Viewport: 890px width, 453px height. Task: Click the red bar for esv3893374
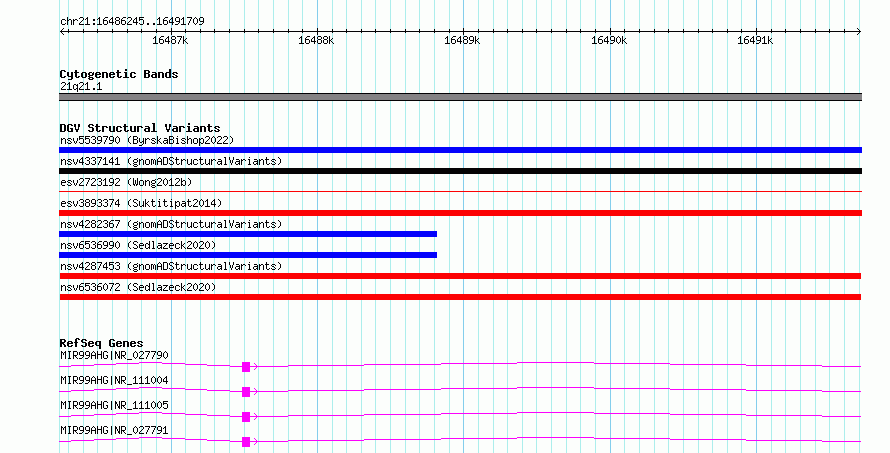460,213
